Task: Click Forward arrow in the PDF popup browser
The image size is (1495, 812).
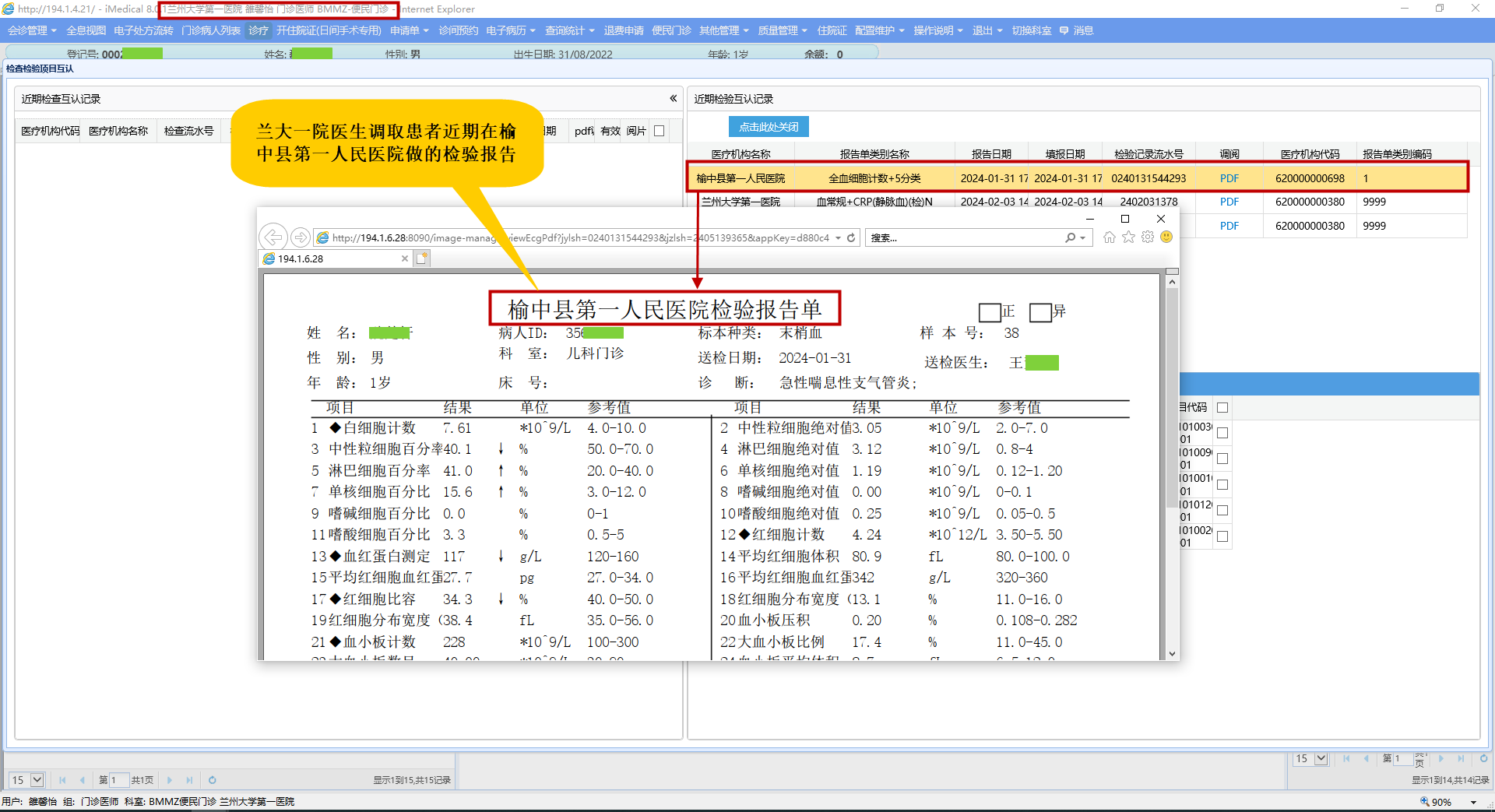Action: 301,237
